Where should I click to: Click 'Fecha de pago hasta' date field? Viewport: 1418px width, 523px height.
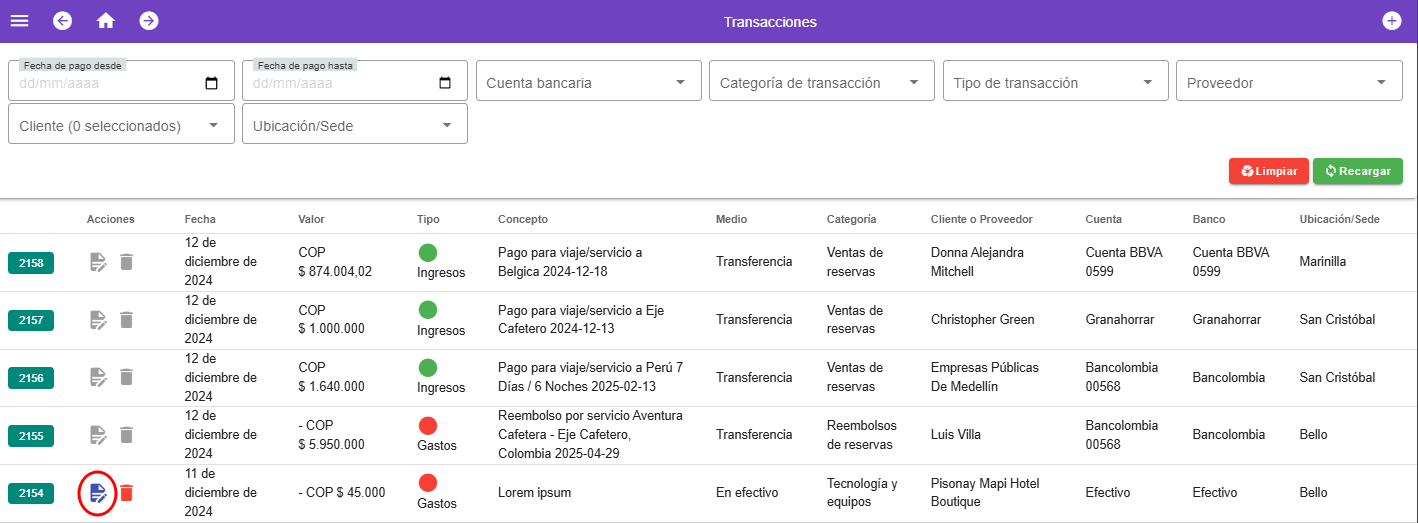[x=340, y=83]
